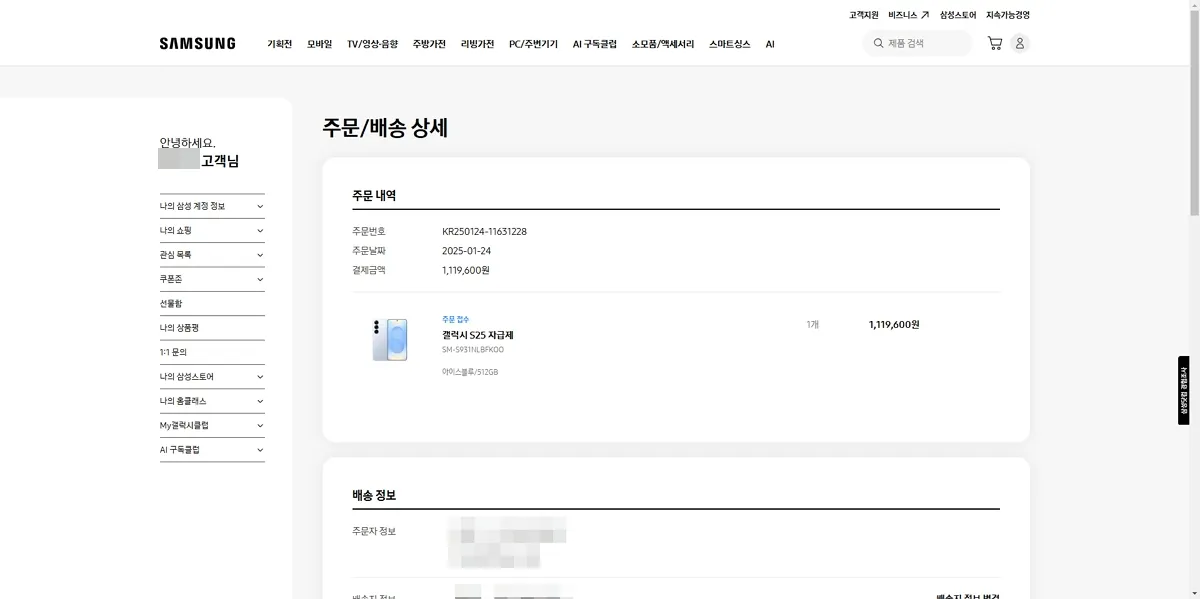Open the user account profile icon
Screen dimensions: 1200x599
tap(1019, 43)
